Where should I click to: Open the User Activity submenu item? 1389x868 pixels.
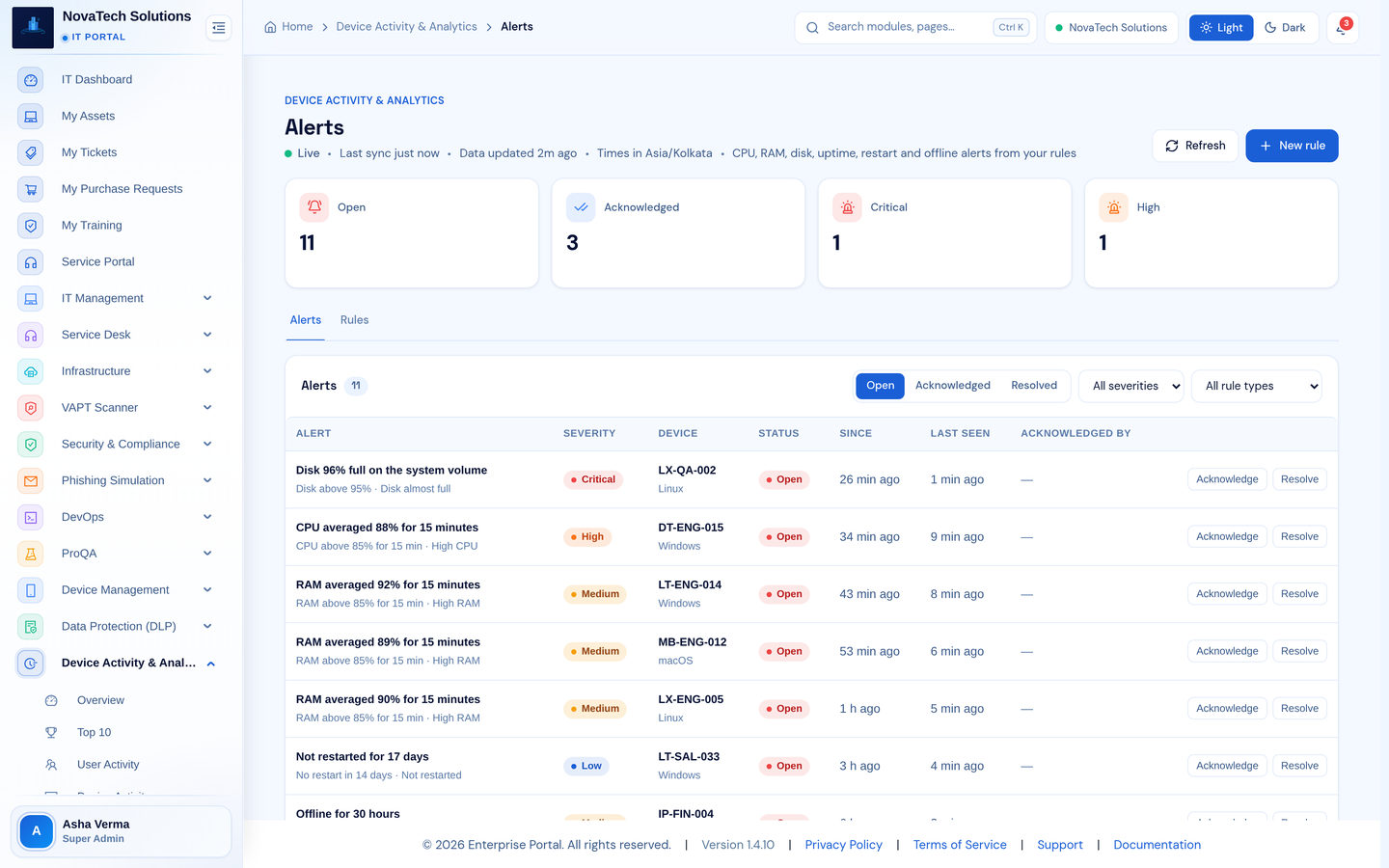click(x=108, y=765)
